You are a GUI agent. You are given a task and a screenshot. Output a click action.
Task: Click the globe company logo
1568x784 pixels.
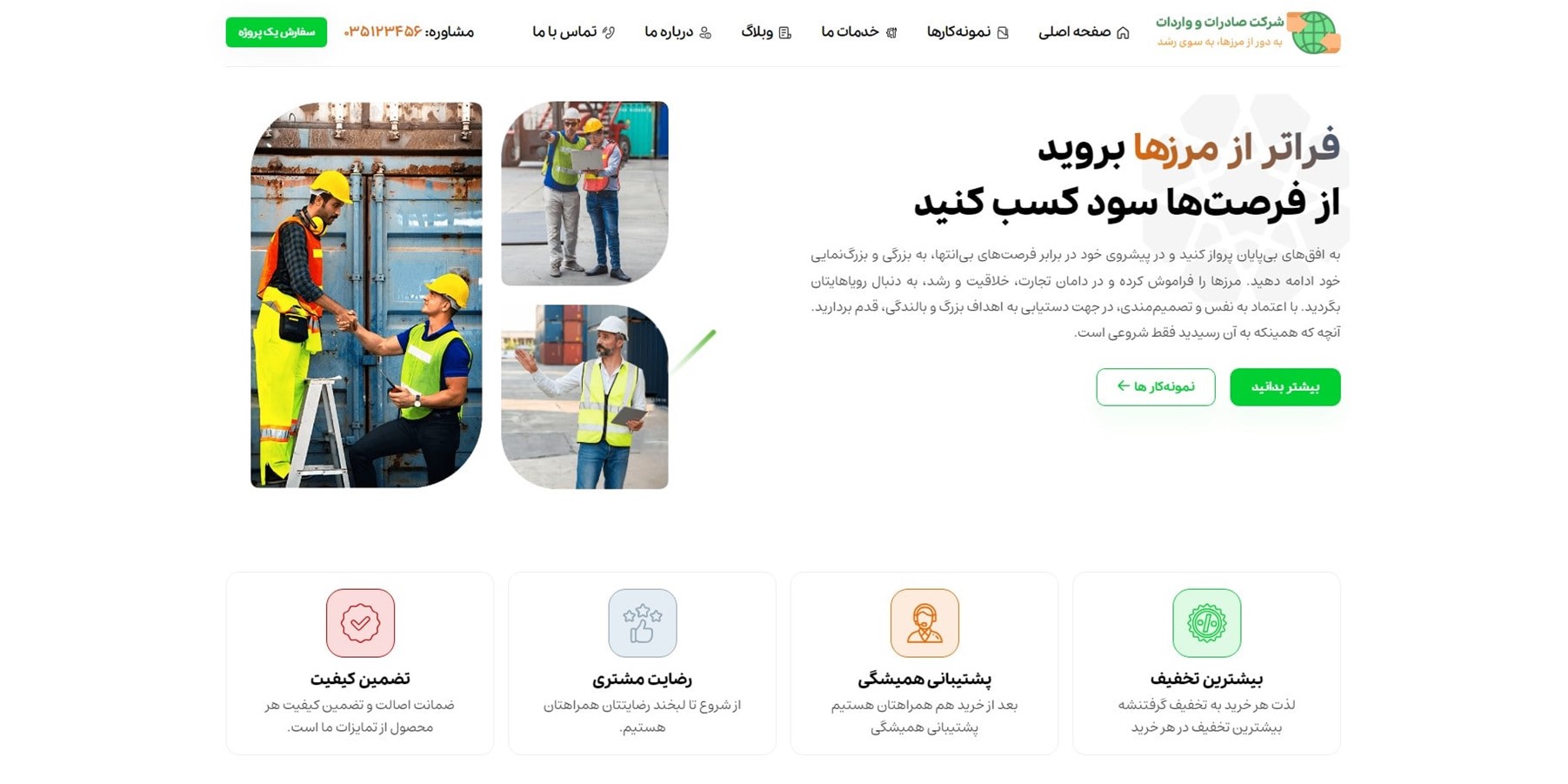1314,32
